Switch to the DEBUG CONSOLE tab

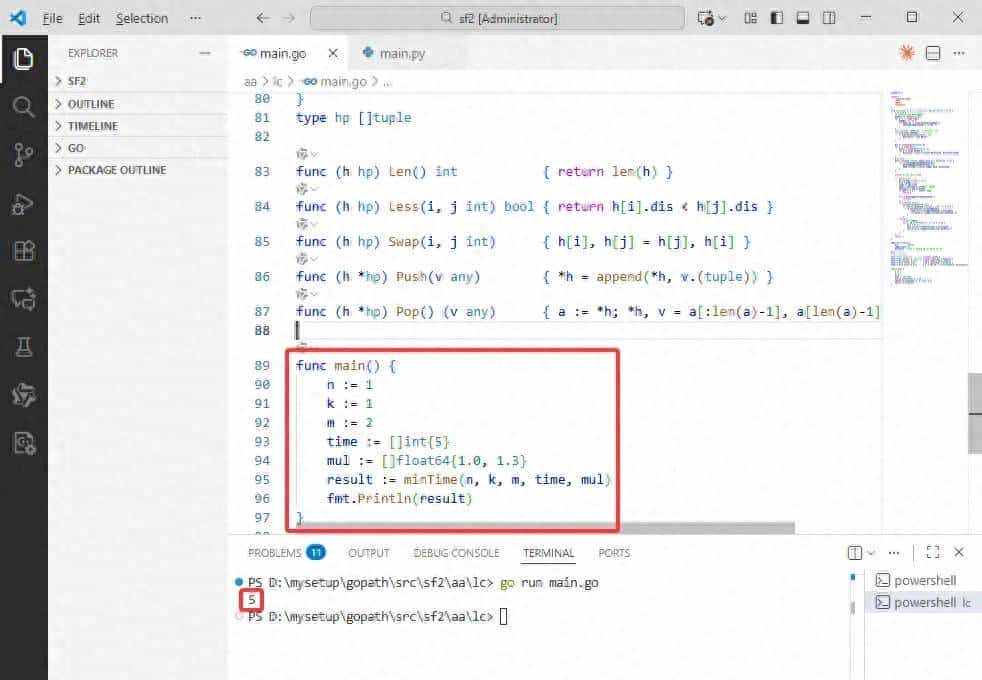pyautogui.click(x=457, y=553)
